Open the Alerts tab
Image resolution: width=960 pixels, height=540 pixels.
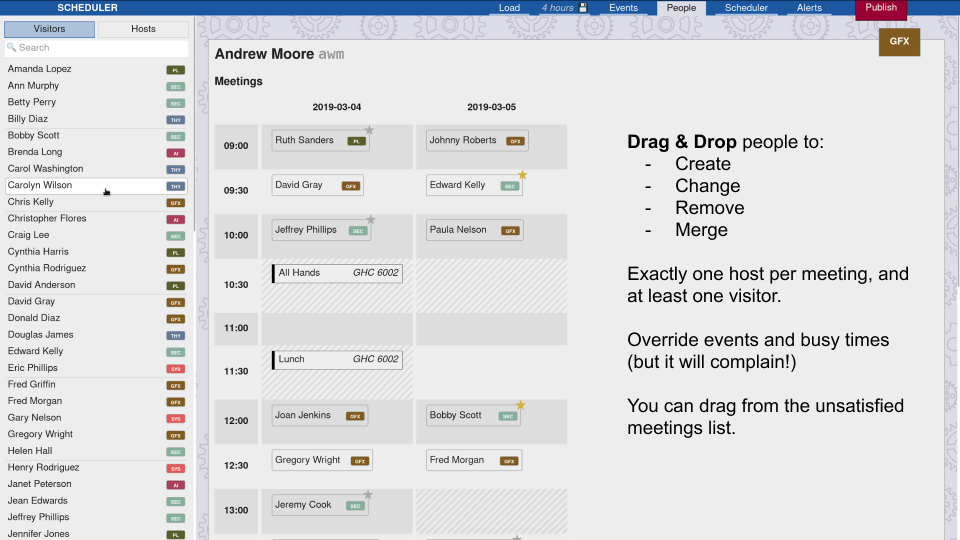(x=809, y=8)
